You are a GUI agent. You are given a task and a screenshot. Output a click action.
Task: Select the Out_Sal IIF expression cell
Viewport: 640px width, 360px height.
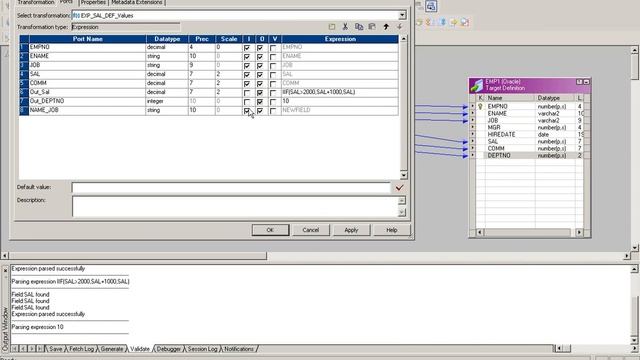[340, 92]
